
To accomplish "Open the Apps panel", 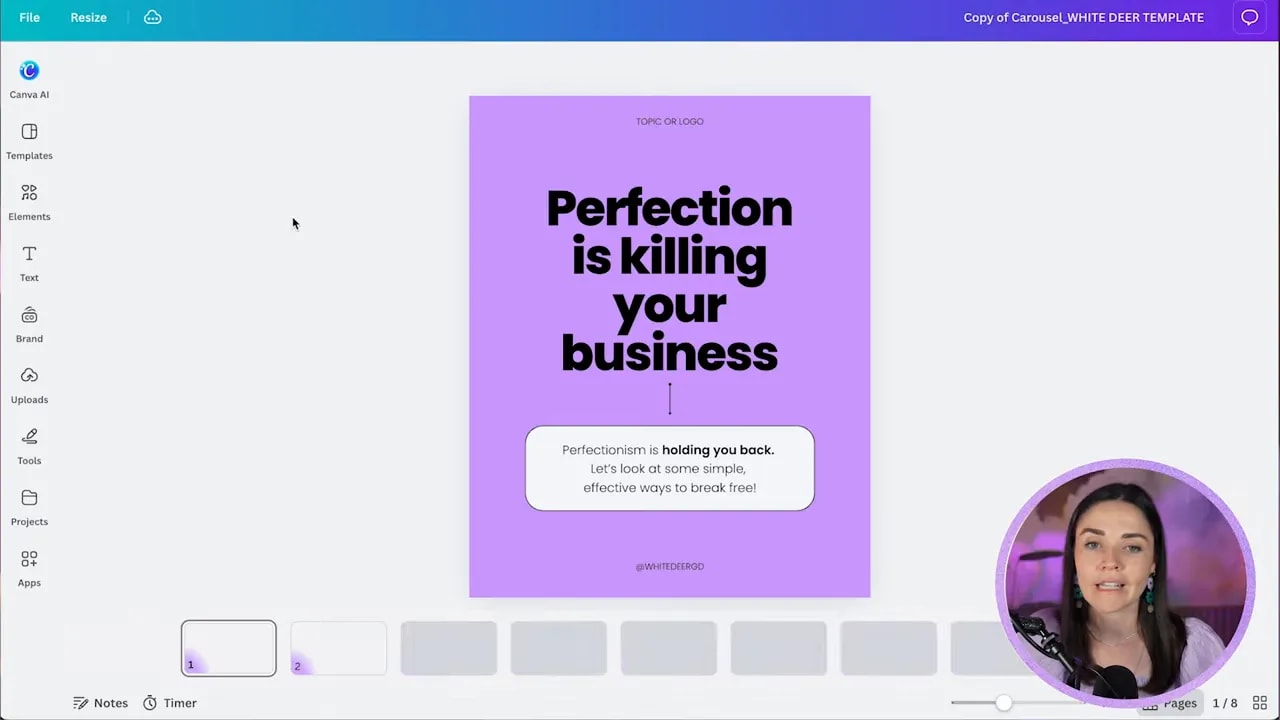I will (29, 568).
